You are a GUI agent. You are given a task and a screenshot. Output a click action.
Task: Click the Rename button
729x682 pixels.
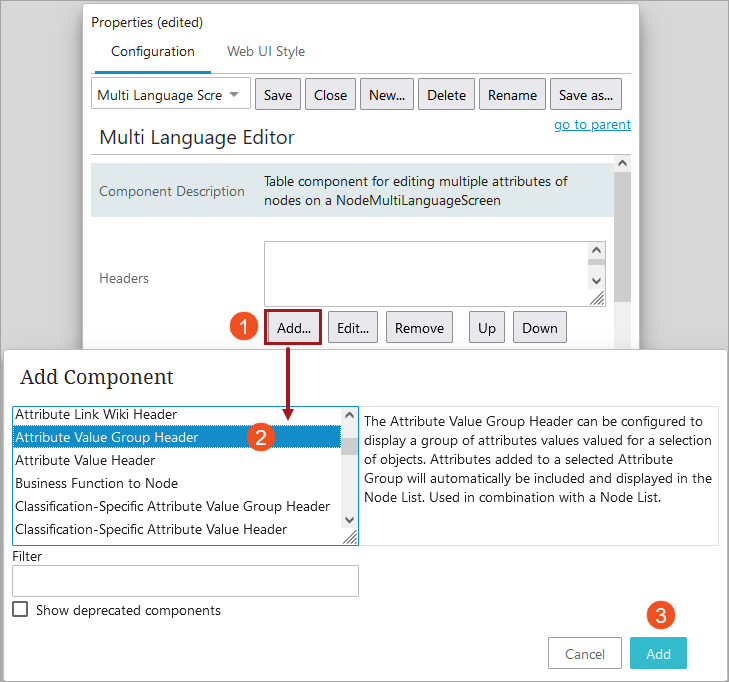[x=512, y=95]
